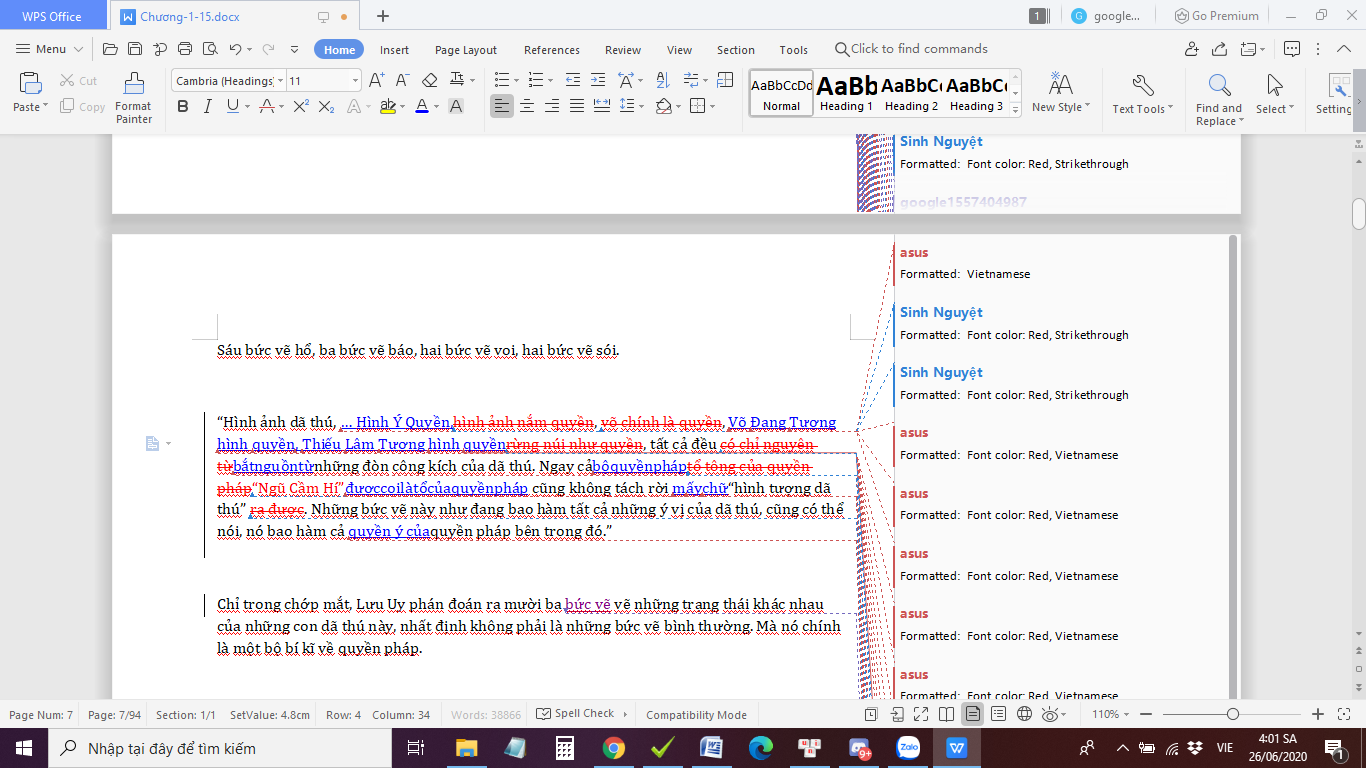
Task: Justify the paragraph text
Action: 577,106
